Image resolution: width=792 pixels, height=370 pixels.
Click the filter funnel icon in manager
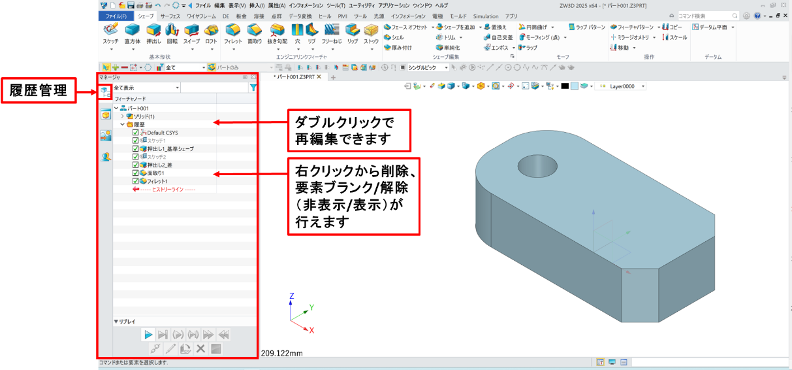[253, 87]
